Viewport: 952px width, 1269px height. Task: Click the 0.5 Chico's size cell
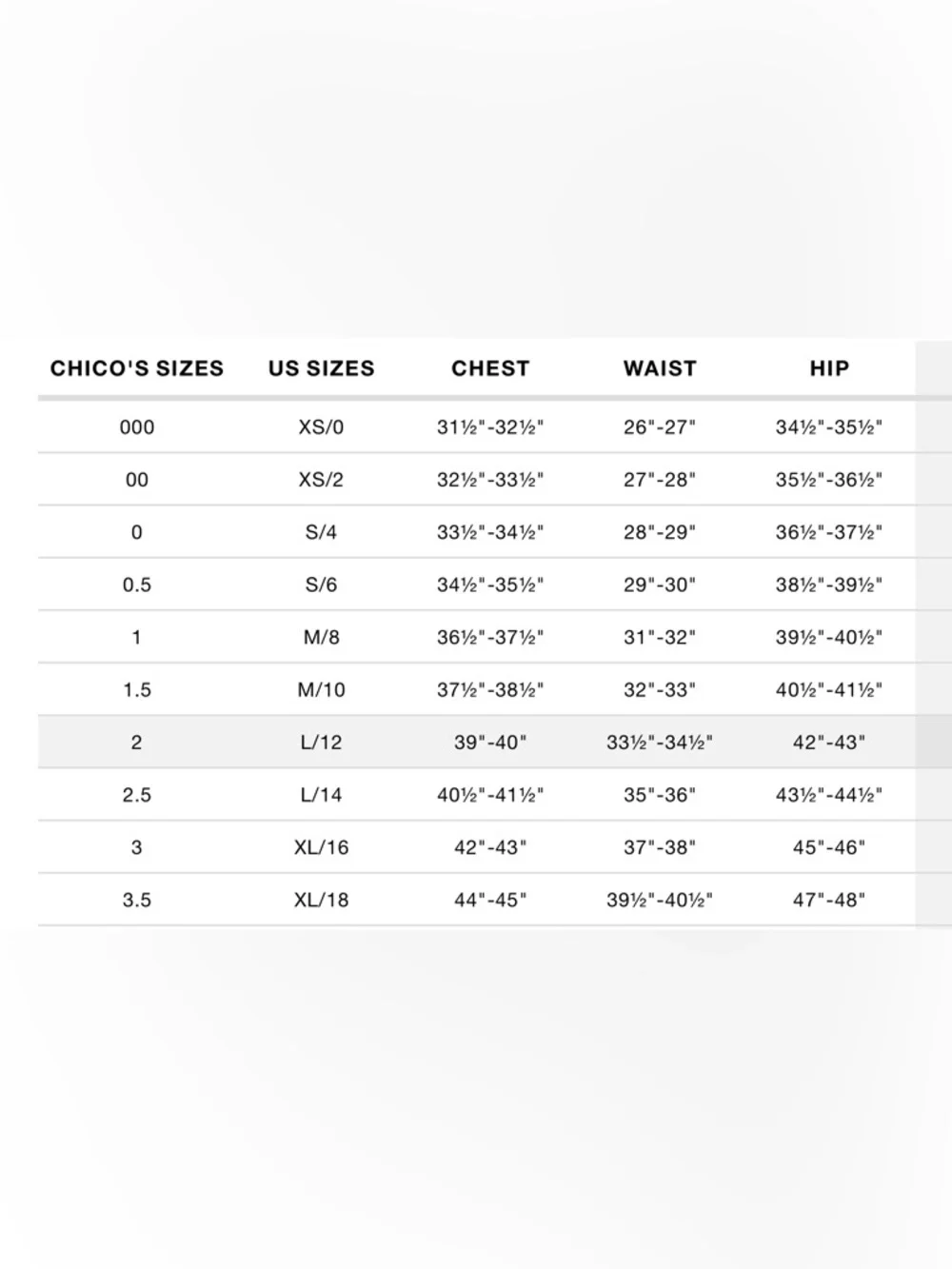pos(137,585)
